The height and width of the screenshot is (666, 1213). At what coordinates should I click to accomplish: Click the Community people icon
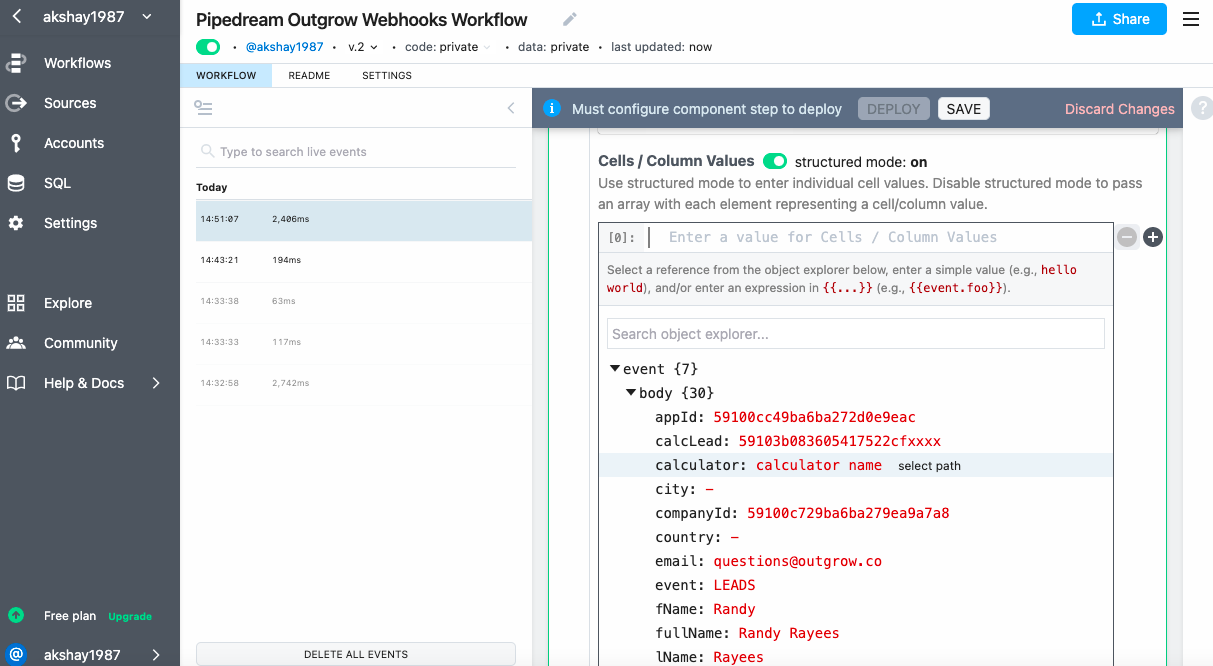[x=16, y=343]
